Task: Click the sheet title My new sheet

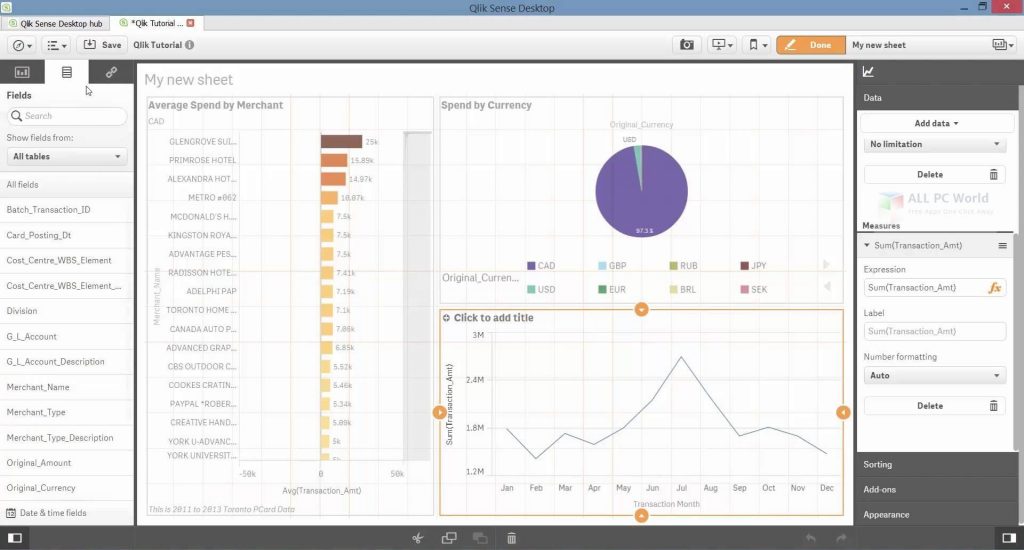Action: 189,80
